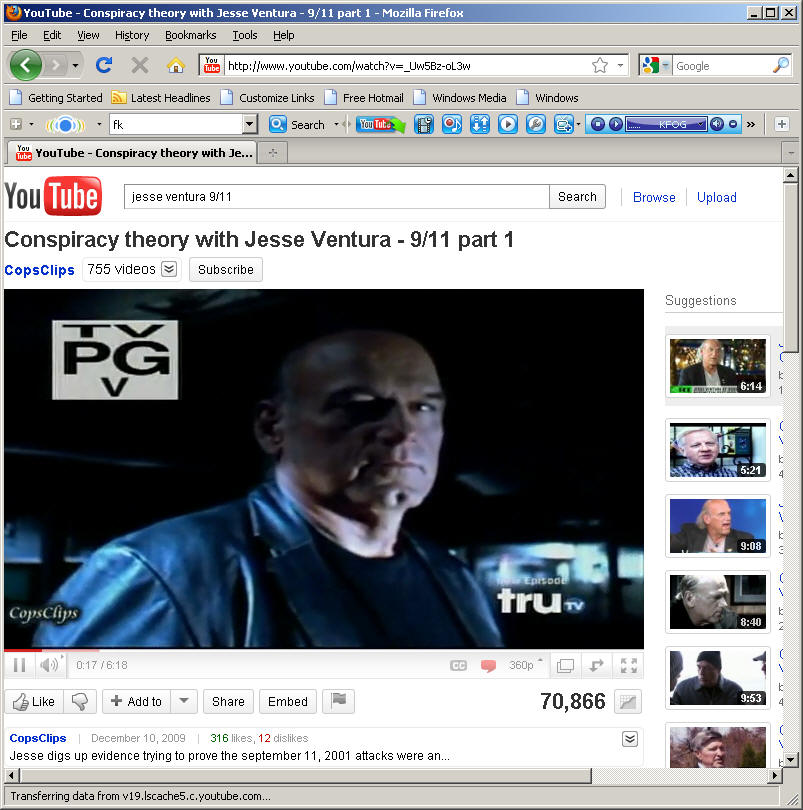Open the Add to dropdown arrow
Screen dimensions: 803x810
click(184, 701)
